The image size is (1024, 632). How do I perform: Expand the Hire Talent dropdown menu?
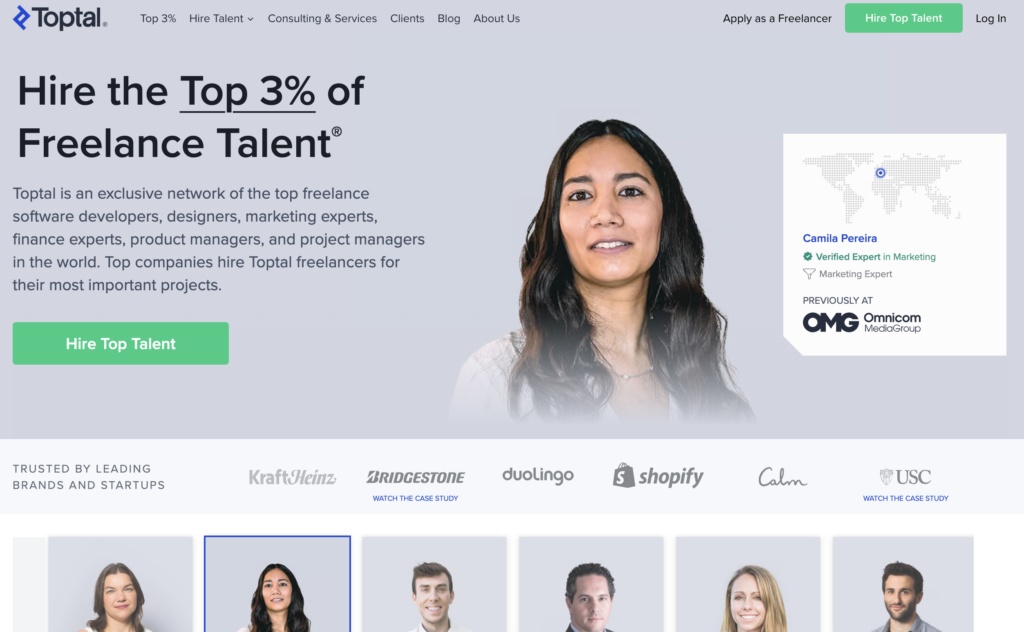(x=221, y=18)
